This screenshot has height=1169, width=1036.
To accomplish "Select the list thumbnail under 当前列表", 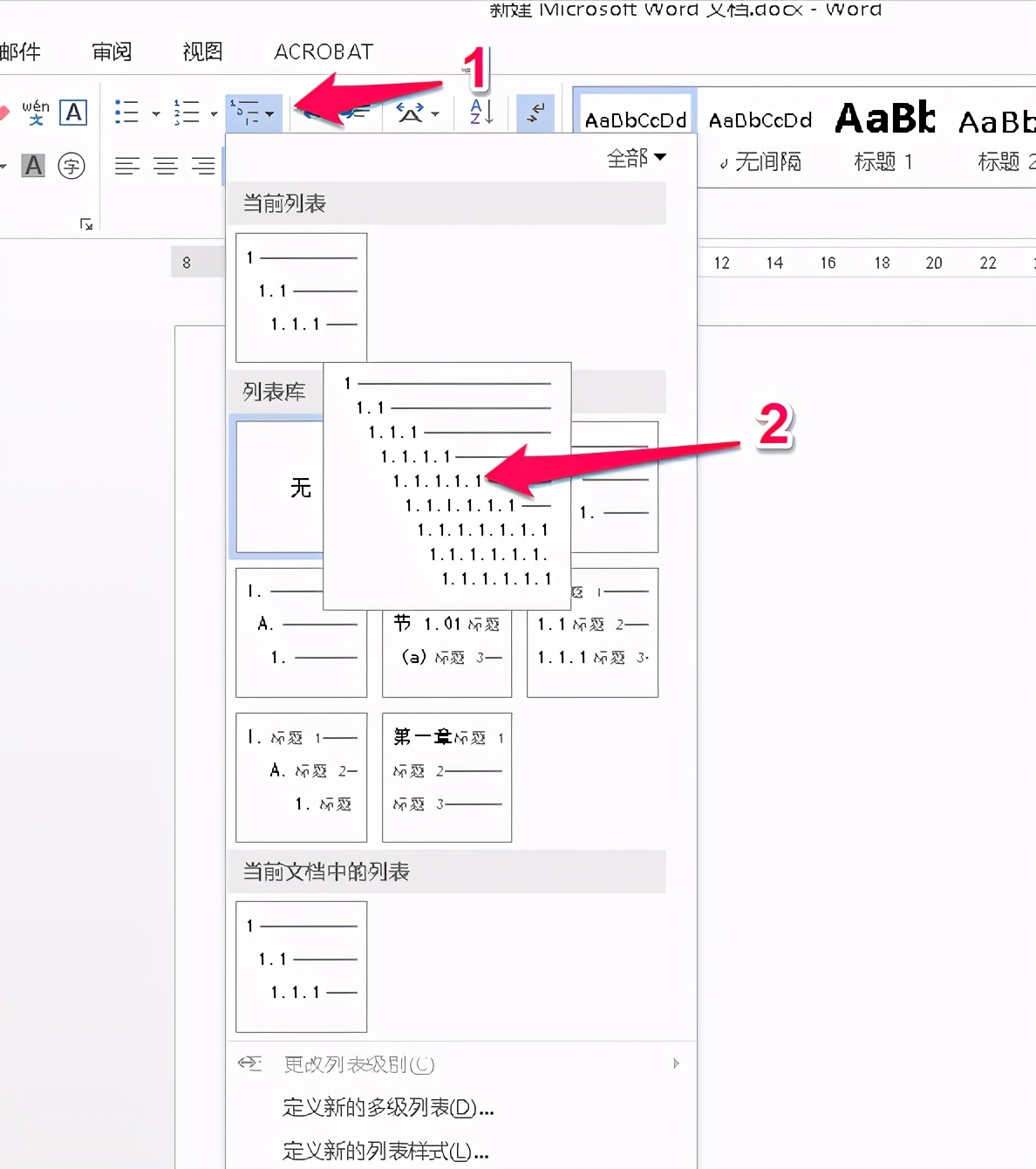I will coord(302,297).
